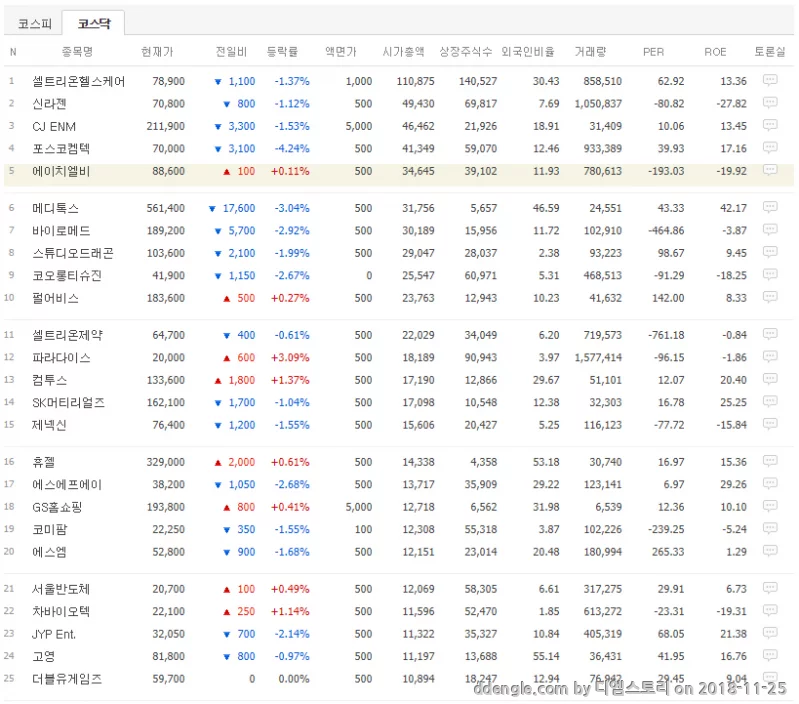799x704 pixels.
Task: Open the 에스에프에이 stock link
Action: 67,484
